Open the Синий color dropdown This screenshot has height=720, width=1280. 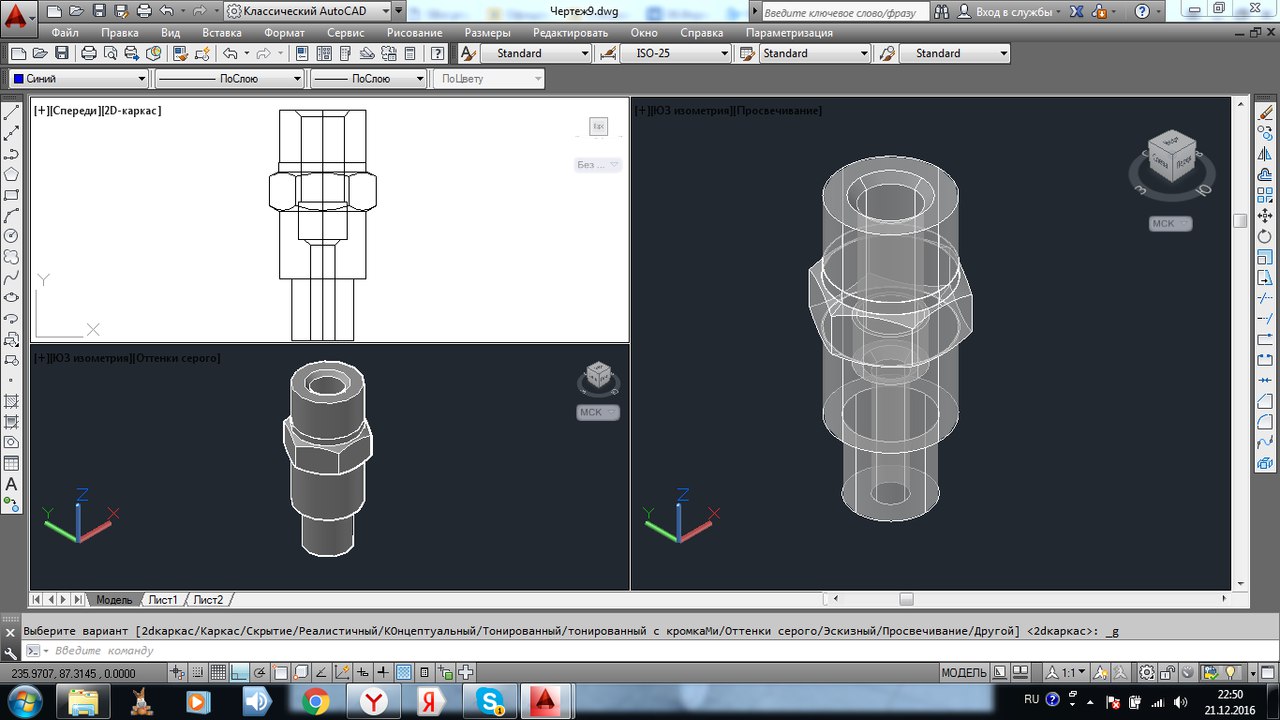coord(79,78)
